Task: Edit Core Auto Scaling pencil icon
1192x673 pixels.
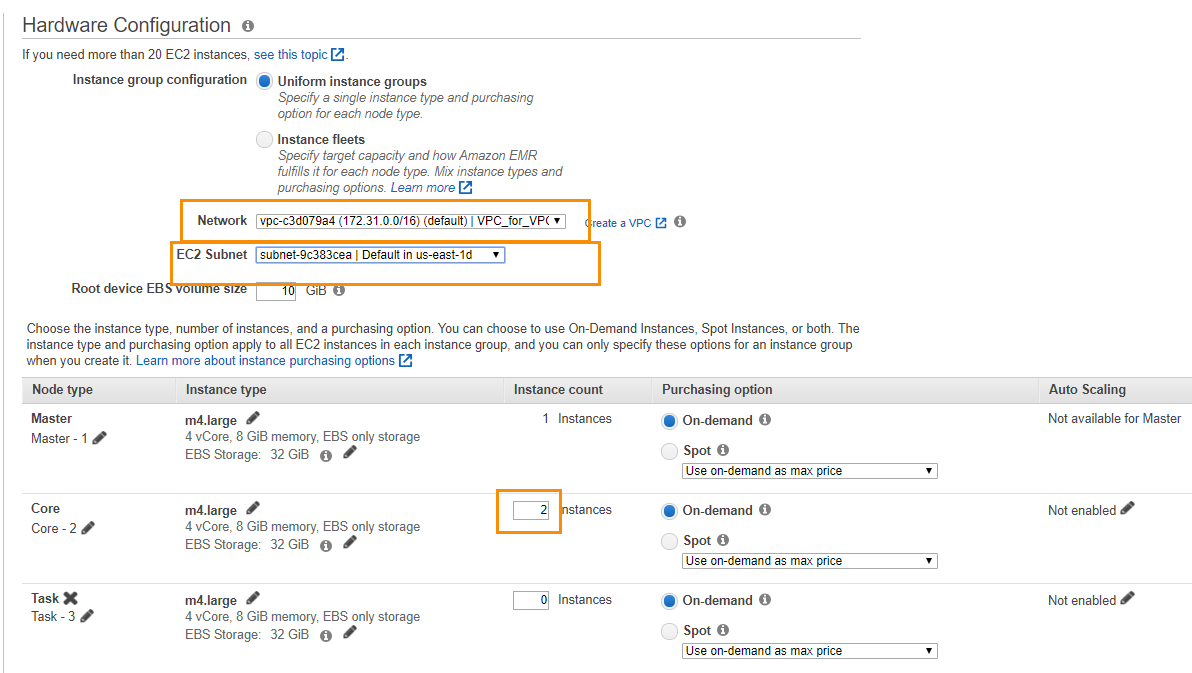Action: (1127, 508)
